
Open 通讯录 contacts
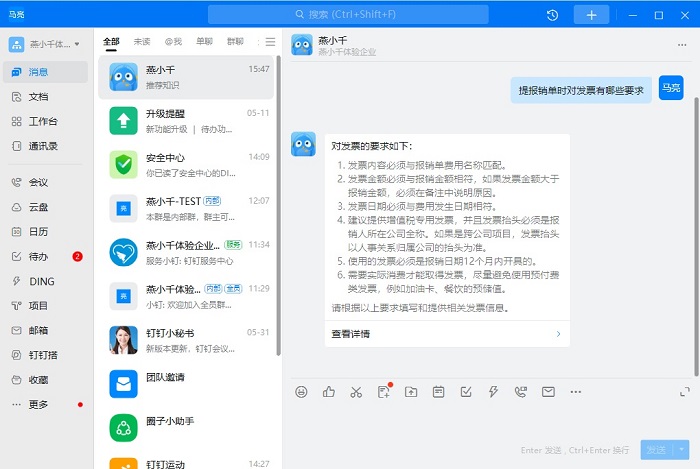tap(45, 146)
